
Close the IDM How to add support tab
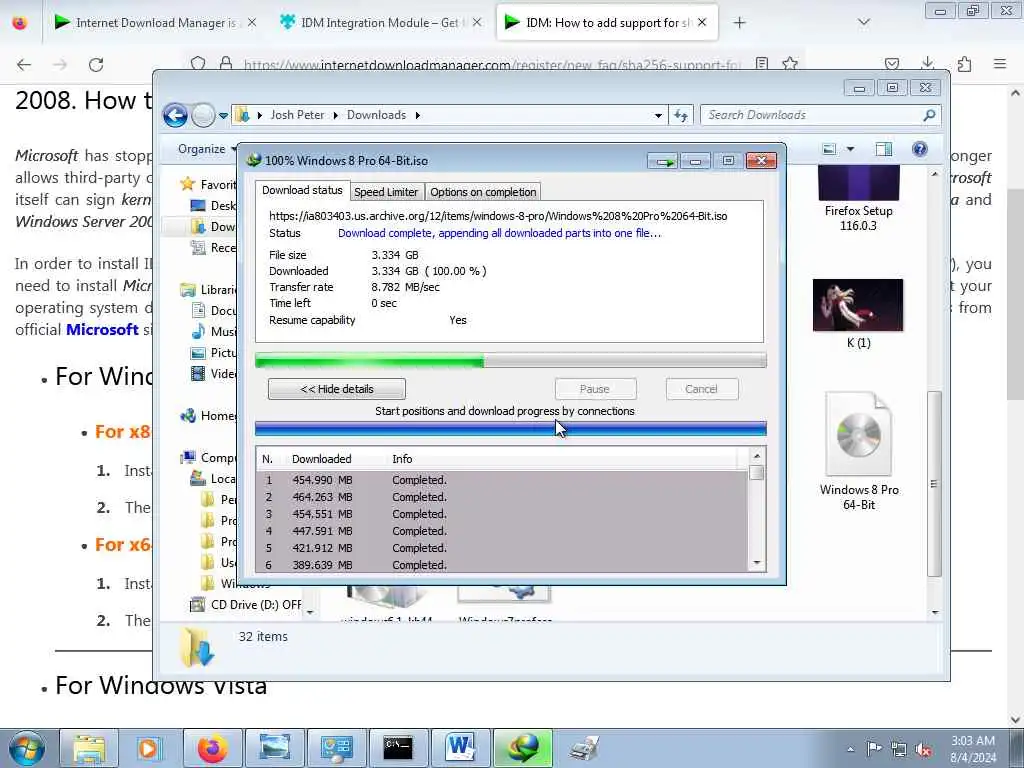pyautogui.click(x=702, y=22)
